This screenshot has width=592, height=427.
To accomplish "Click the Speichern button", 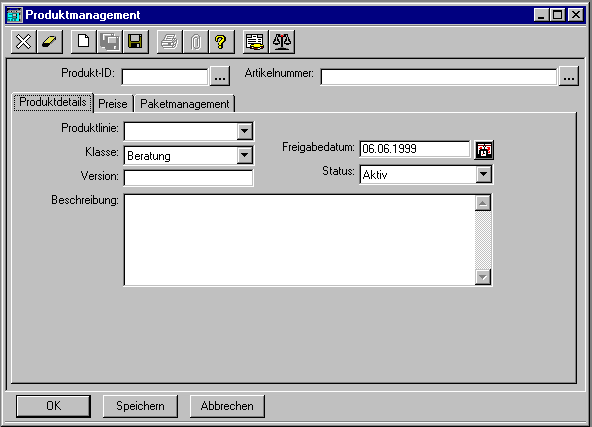I will 140,406.
